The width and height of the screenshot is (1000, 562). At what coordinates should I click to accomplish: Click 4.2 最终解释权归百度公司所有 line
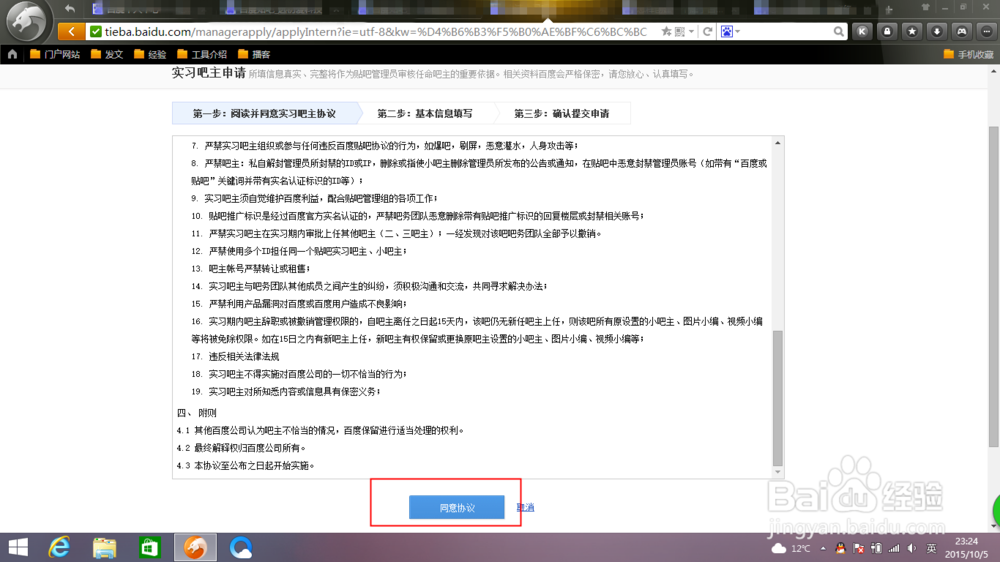point(241,448)
